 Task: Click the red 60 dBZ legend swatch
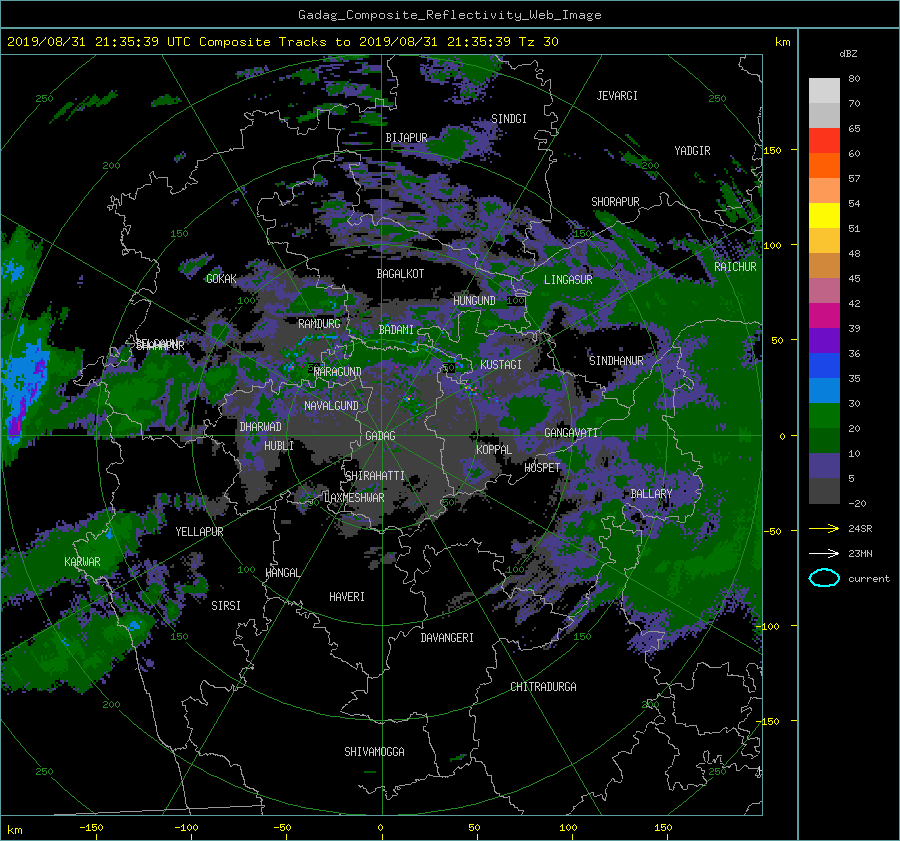pos(824,141)
